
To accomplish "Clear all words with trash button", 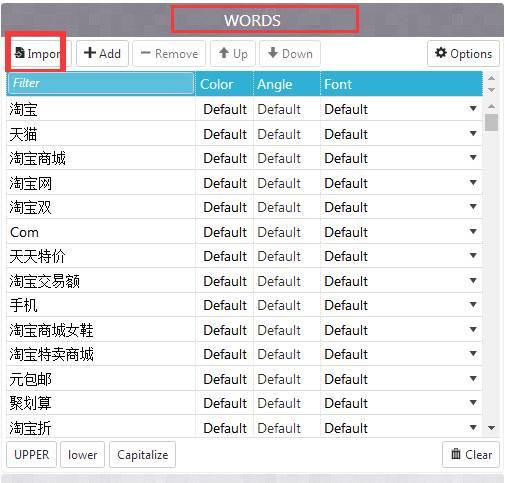I will (x=471, y=454).
